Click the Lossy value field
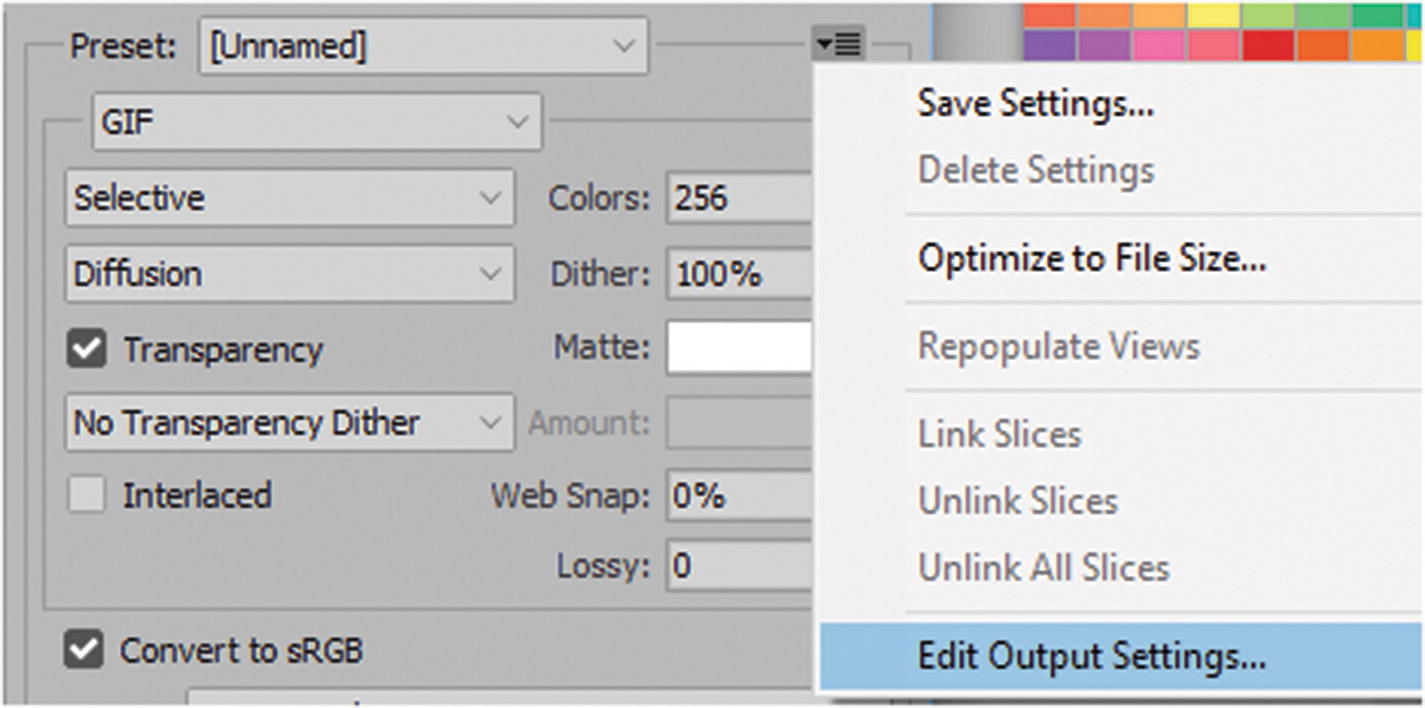 [740, 567]
